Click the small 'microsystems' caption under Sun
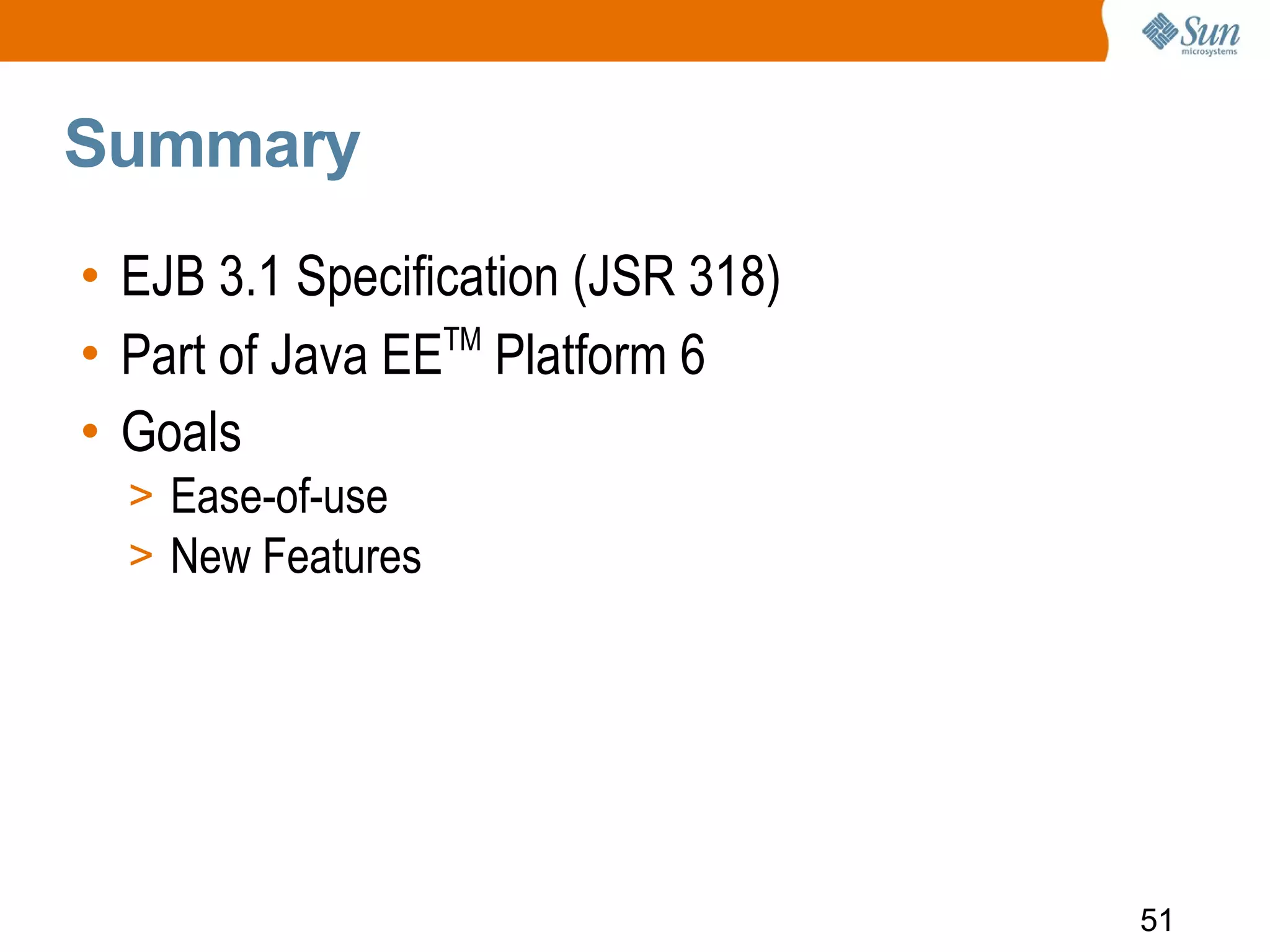The image size is (1270, 952). [1209, 51]
